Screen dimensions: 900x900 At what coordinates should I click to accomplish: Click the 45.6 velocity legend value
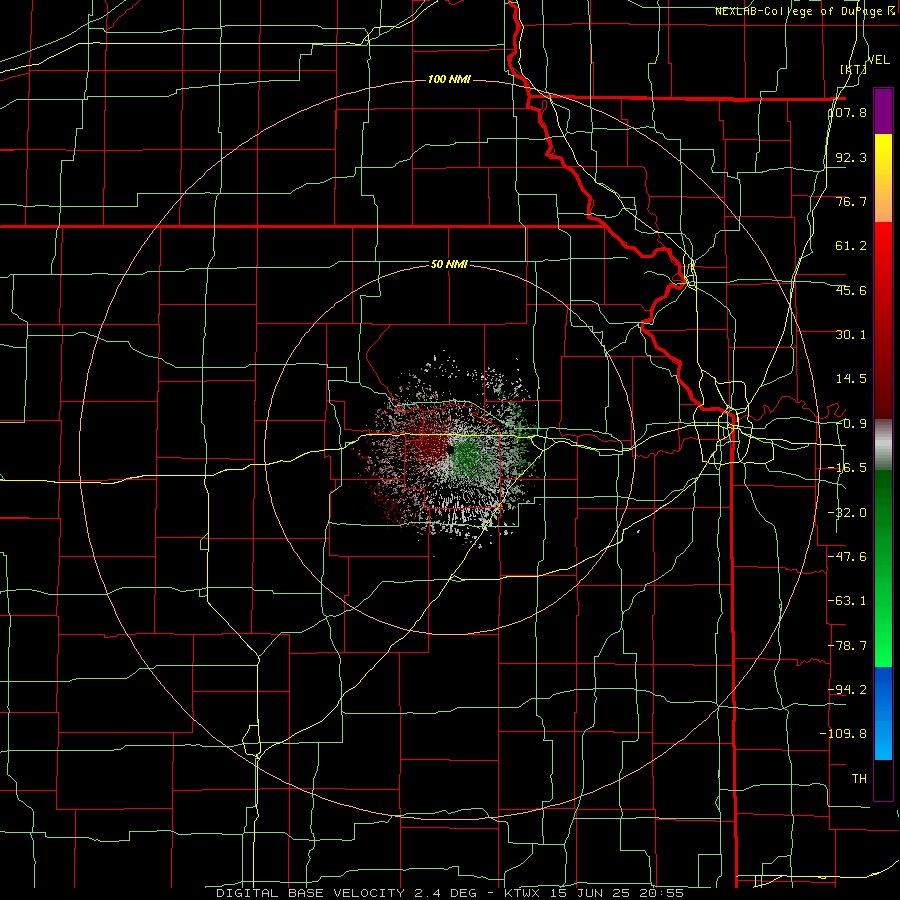[851, 290]
